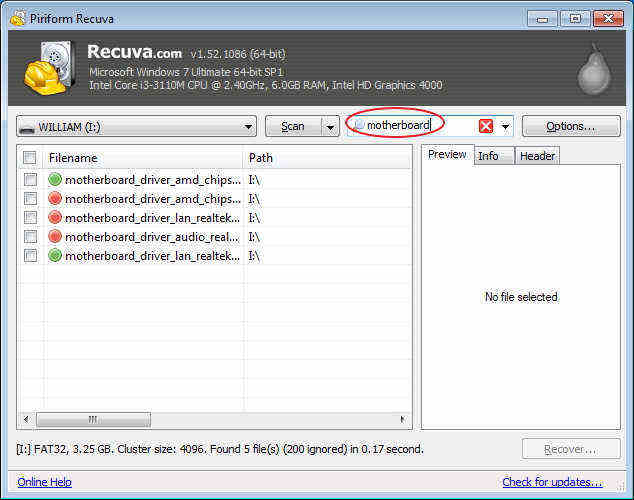Click the Check for updates link
This screenshot has height=500, width=634.
pos(552,482)
